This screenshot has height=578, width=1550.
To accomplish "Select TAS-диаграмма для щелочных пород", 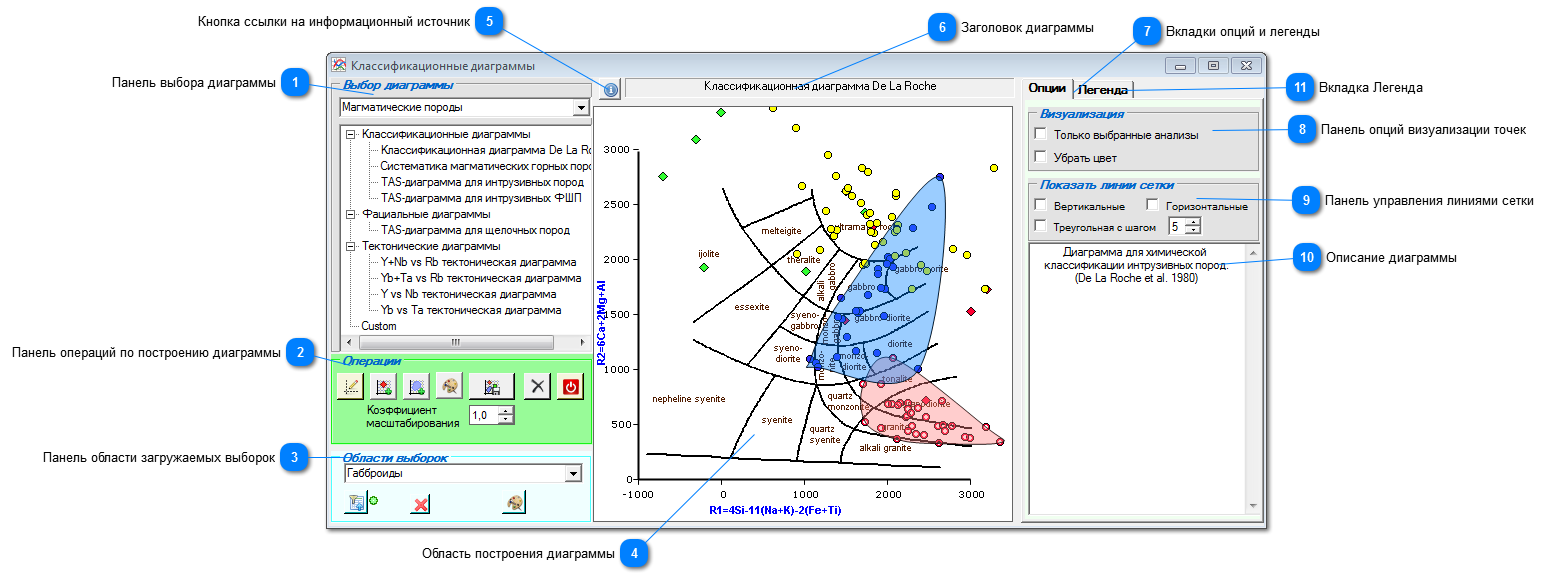I will tap(475, 230).
